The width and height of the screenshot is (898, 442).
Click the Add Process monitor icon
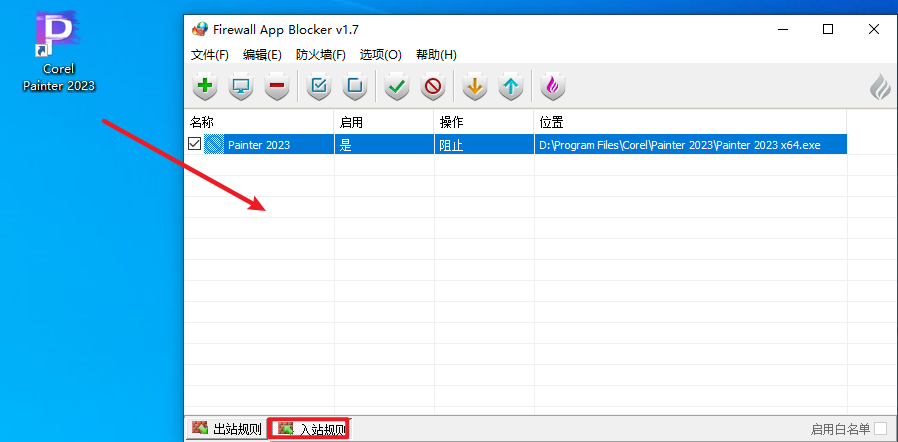click(x=241, y=86)
